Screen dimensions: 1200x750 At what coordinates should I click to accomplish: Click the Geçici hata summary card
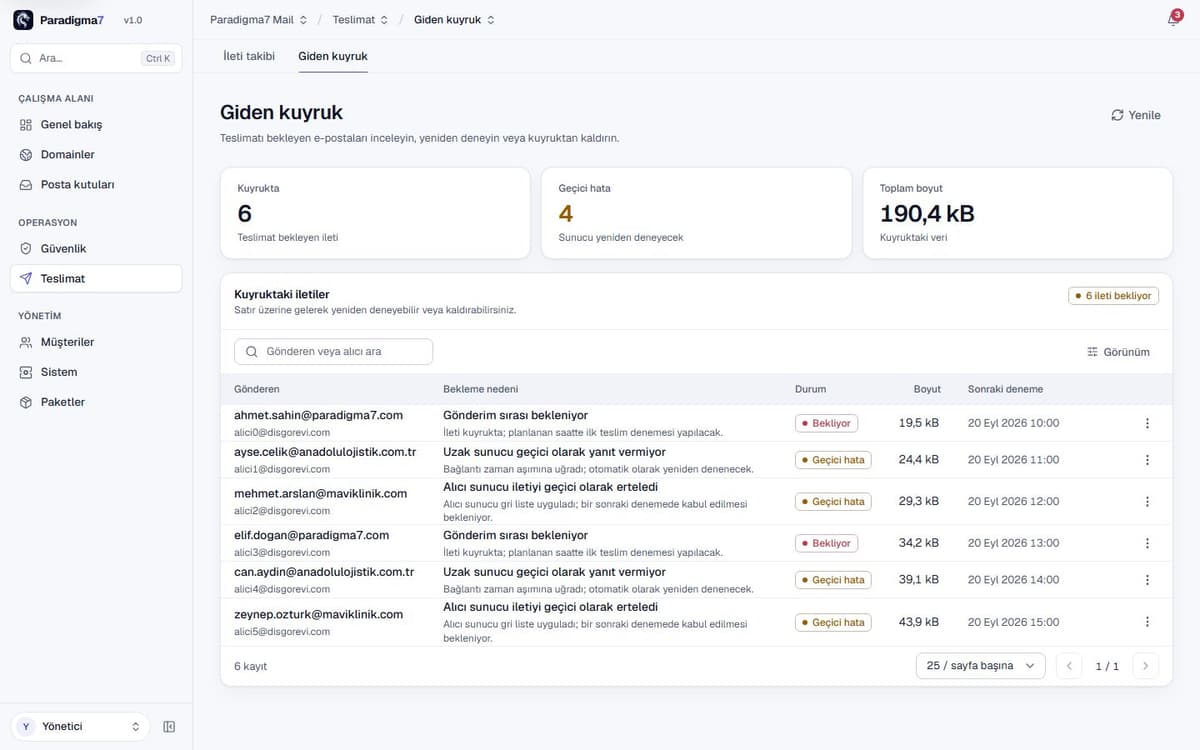(x=696, y=213)
